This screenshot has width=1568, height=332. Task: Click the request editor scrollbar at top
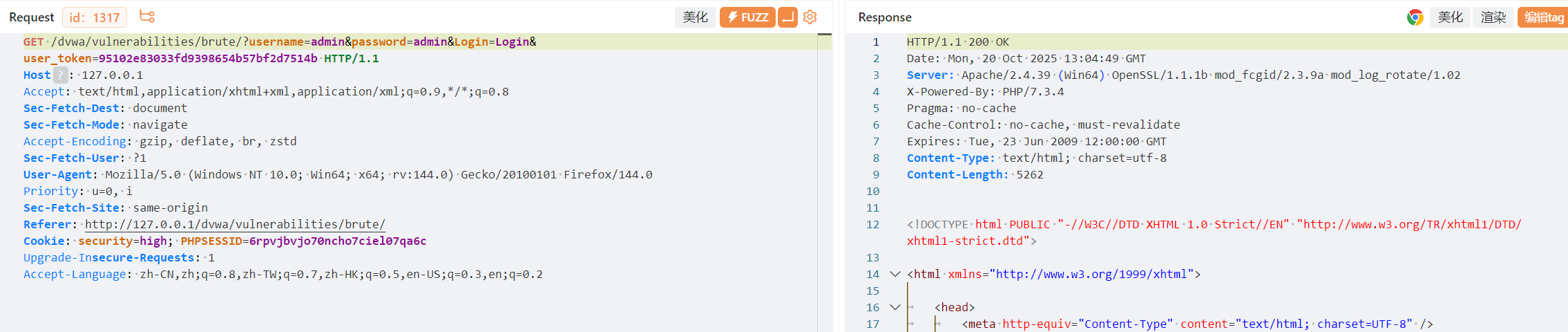coord(824,41)
